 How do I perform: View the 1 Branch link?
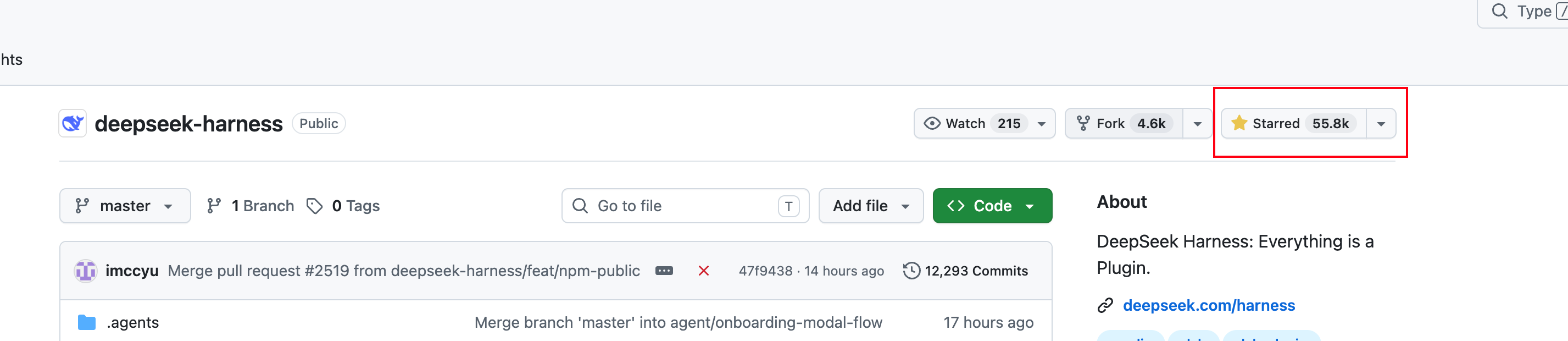250,206
